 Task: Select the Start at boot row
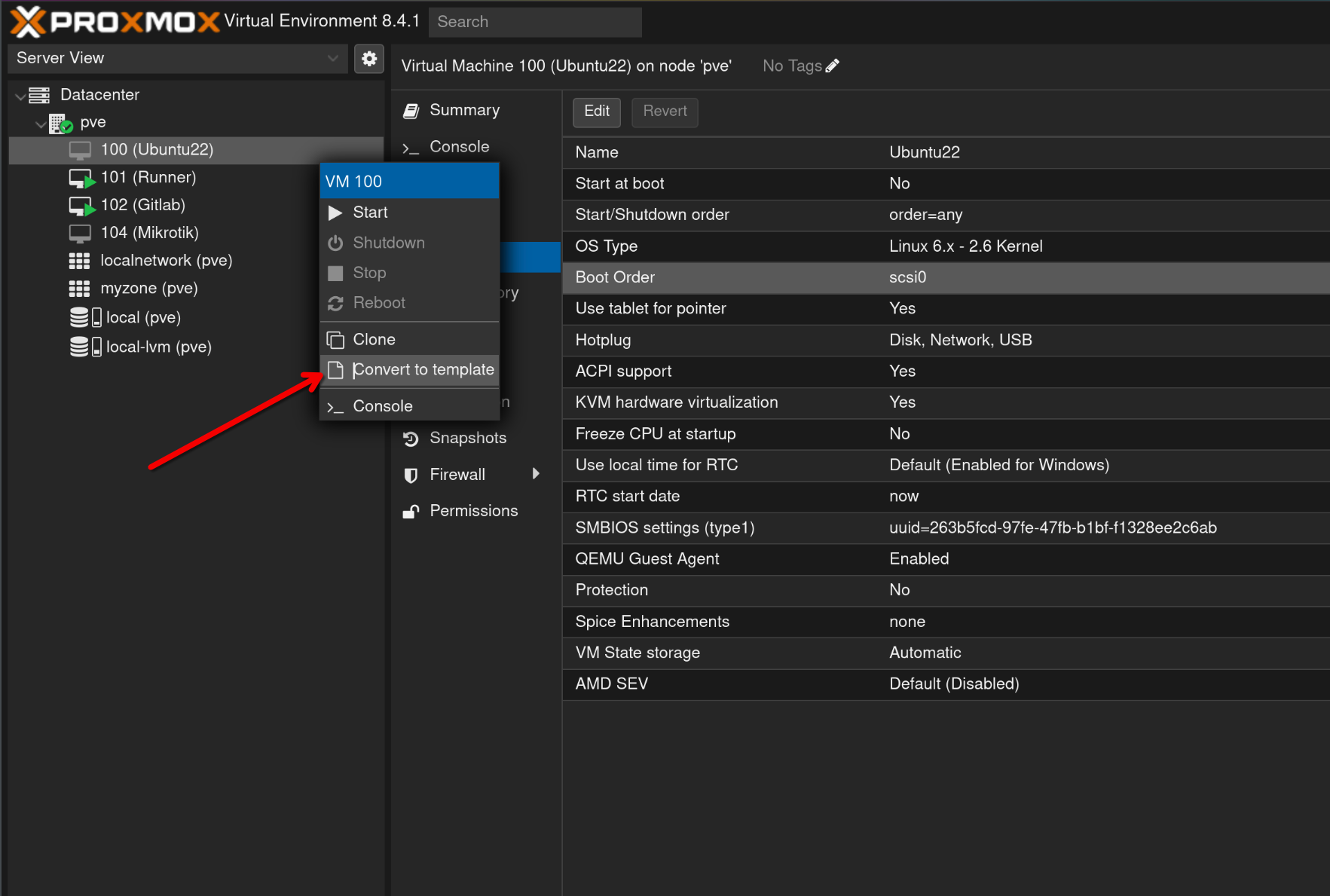pyautogui.click(x=946, y=184)
